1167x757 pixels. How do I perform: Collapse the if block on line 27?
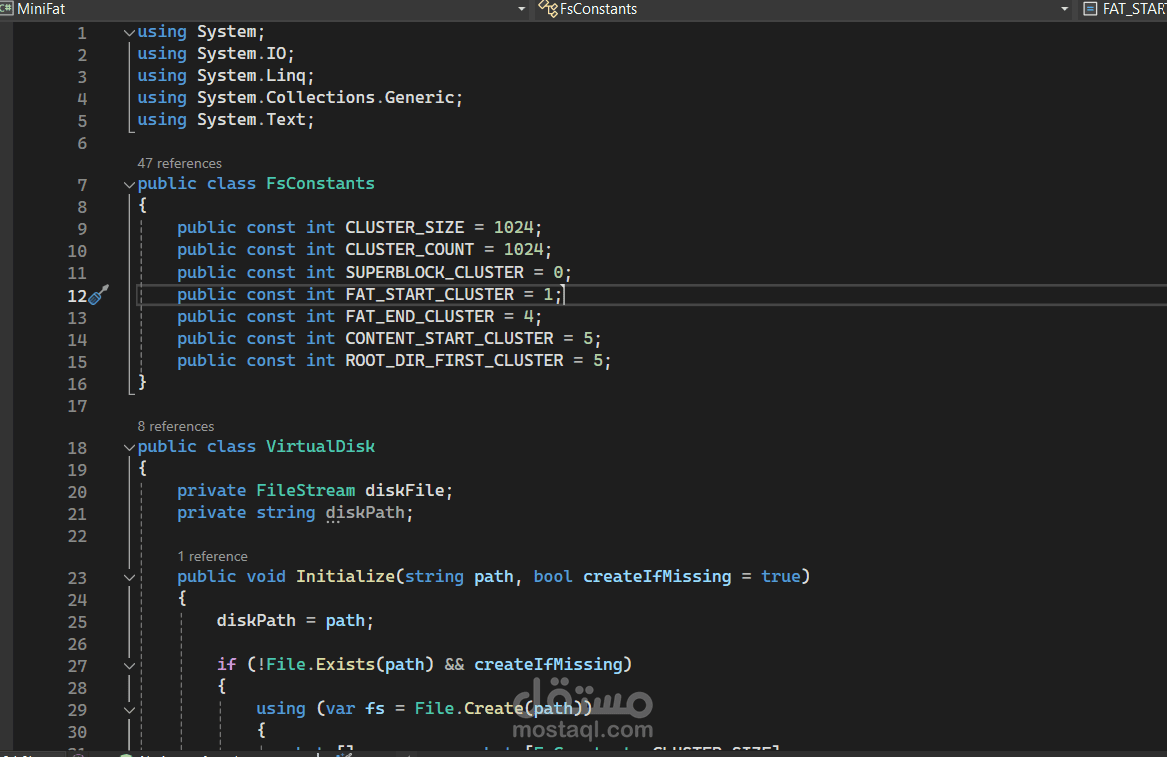click(129, 665)
